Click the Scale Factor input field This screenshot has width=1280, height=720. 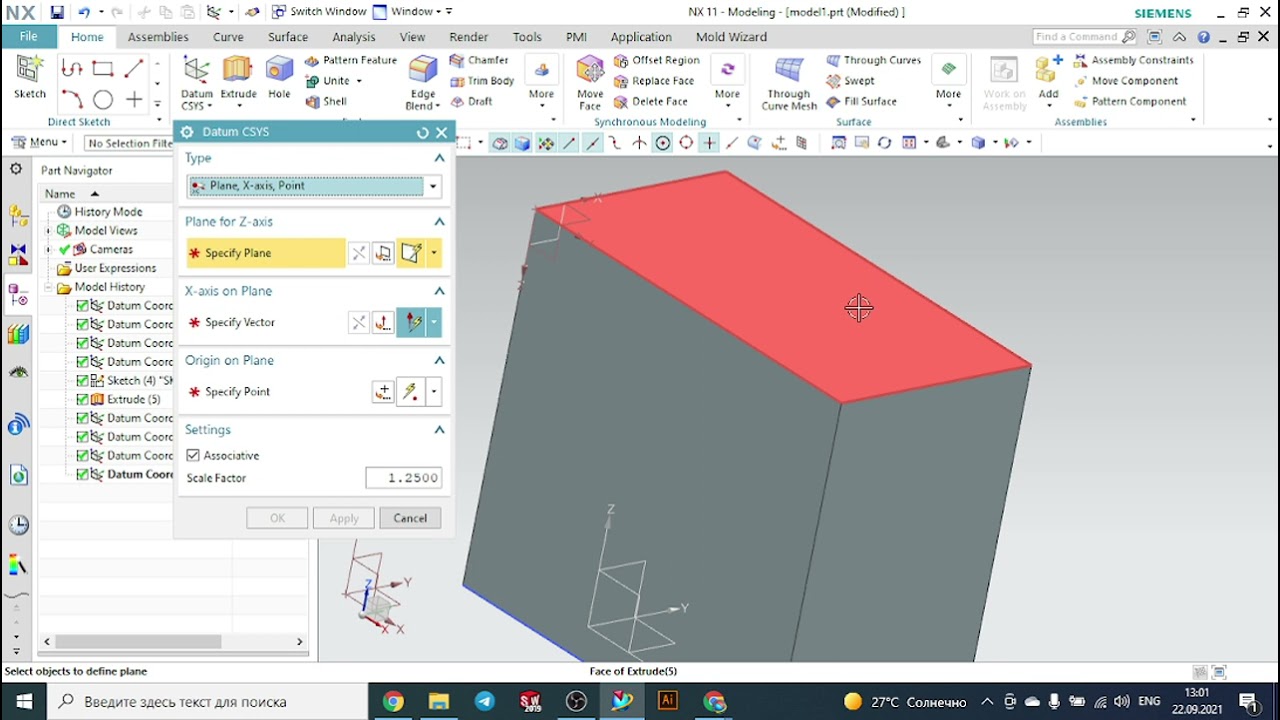coord(403,478)
